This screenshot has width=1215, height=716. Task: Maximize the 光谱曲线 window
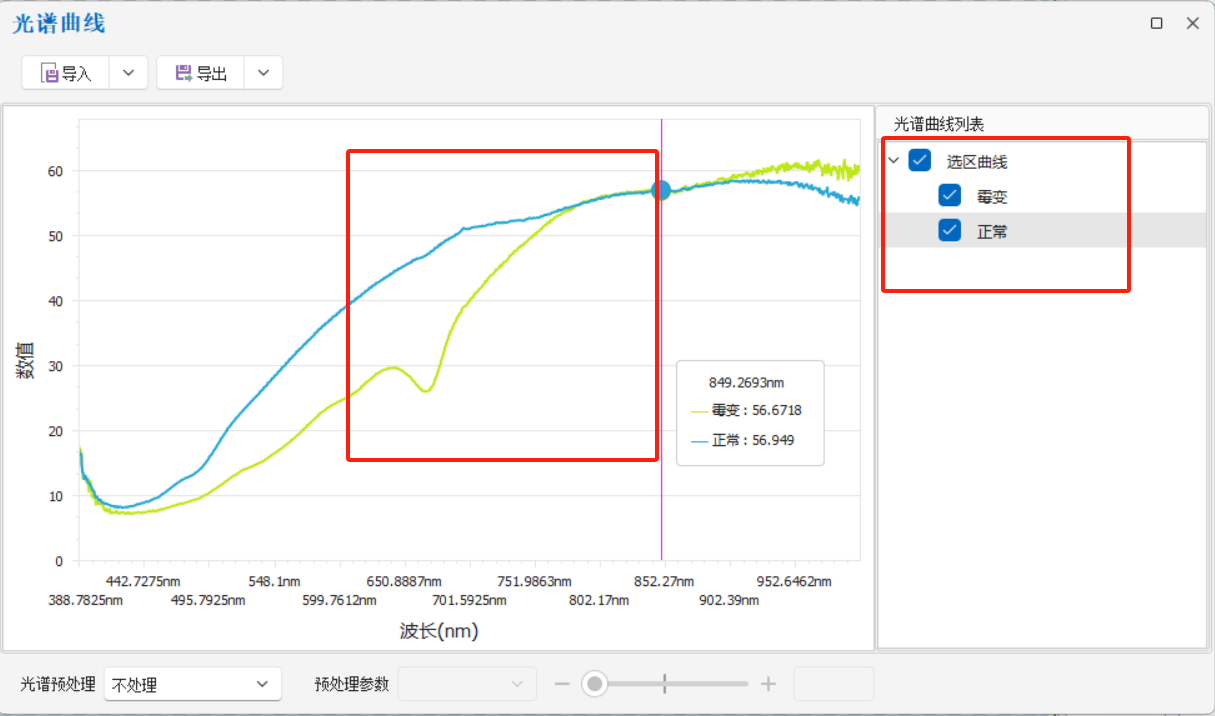pos(1157,23)
